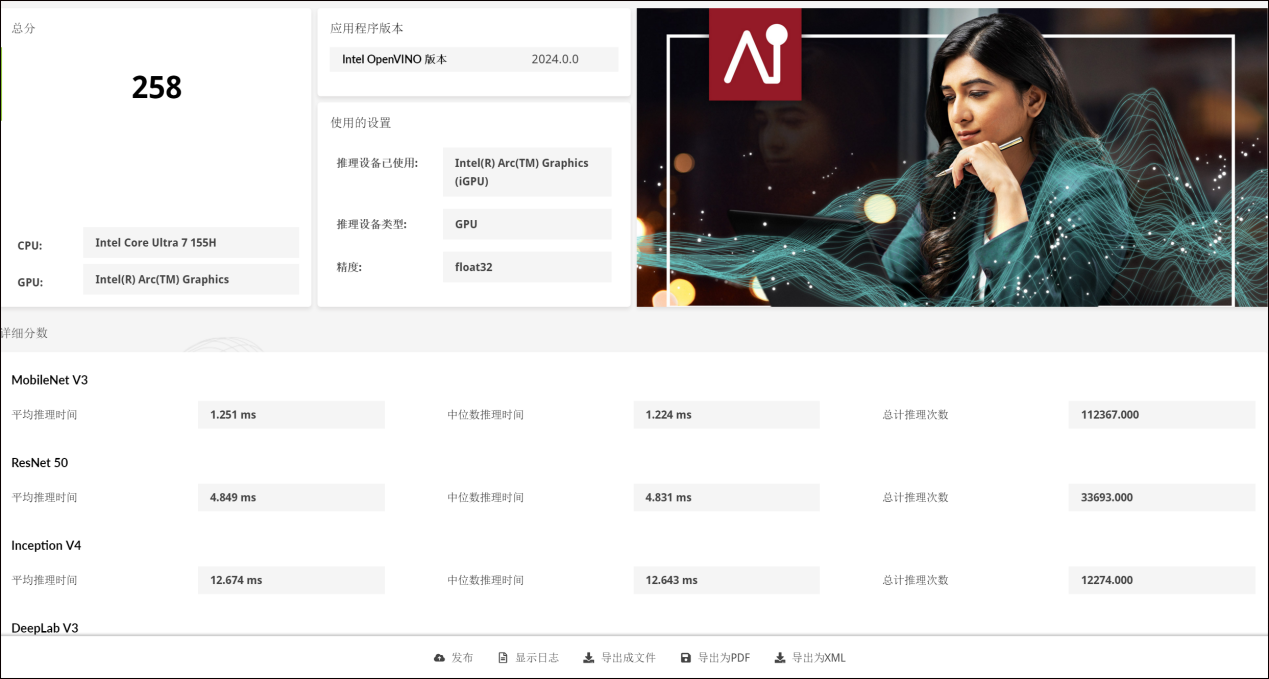Click the floppy disk icon for 导出为PDF
This screenshot has width=1269, height=679.
[685, 658]
